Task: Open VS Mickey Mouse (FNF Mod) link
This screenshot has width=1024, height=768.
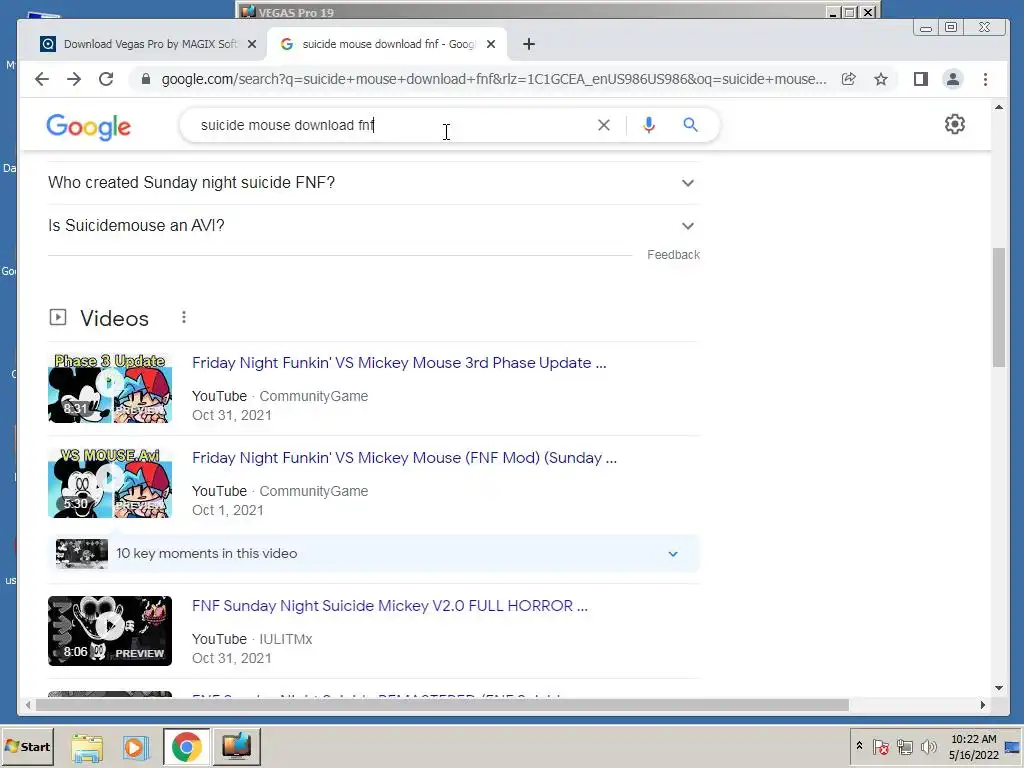Action: coord(404,458)
